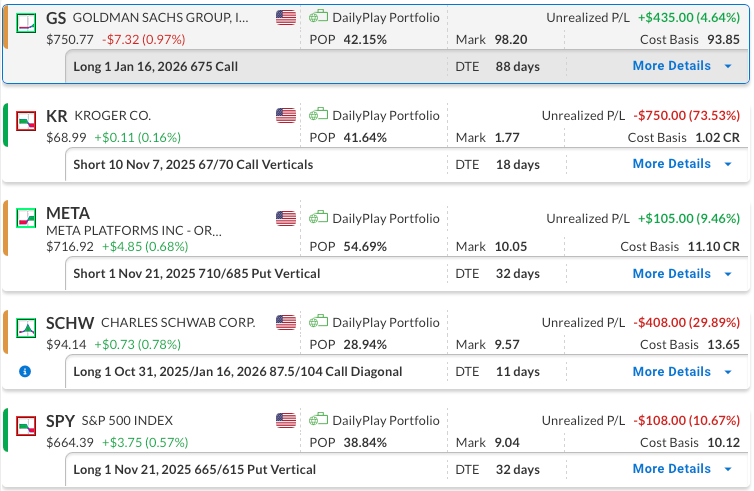
Task: Select the Long 1 Jan 16, 2026 675 Call row
Action: coord(156,66)
